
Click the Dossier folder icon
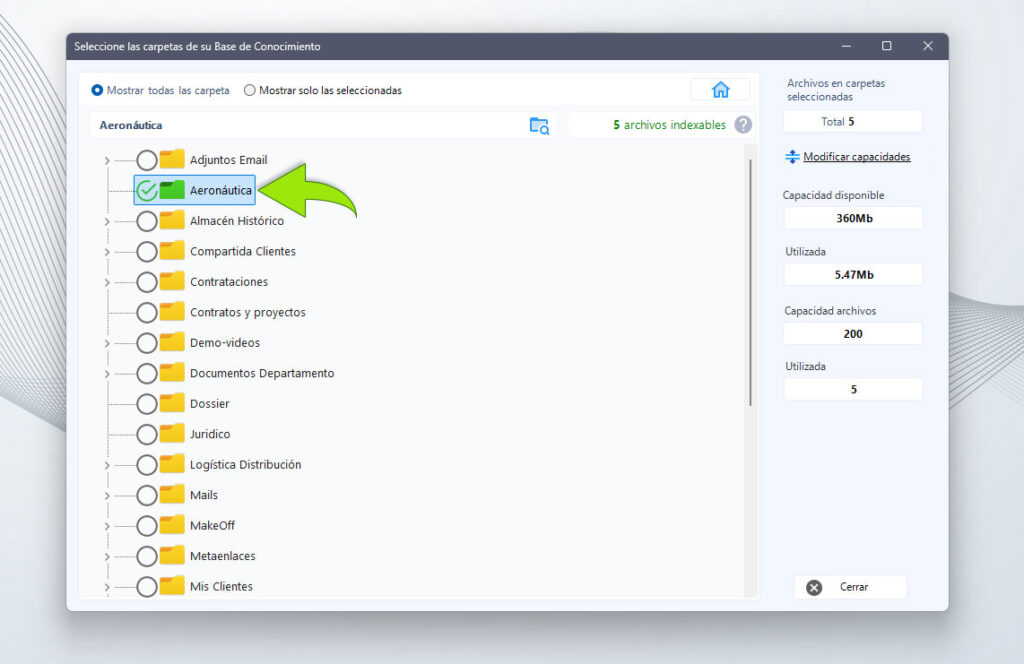pyautogui.click(x=173, y=404)
